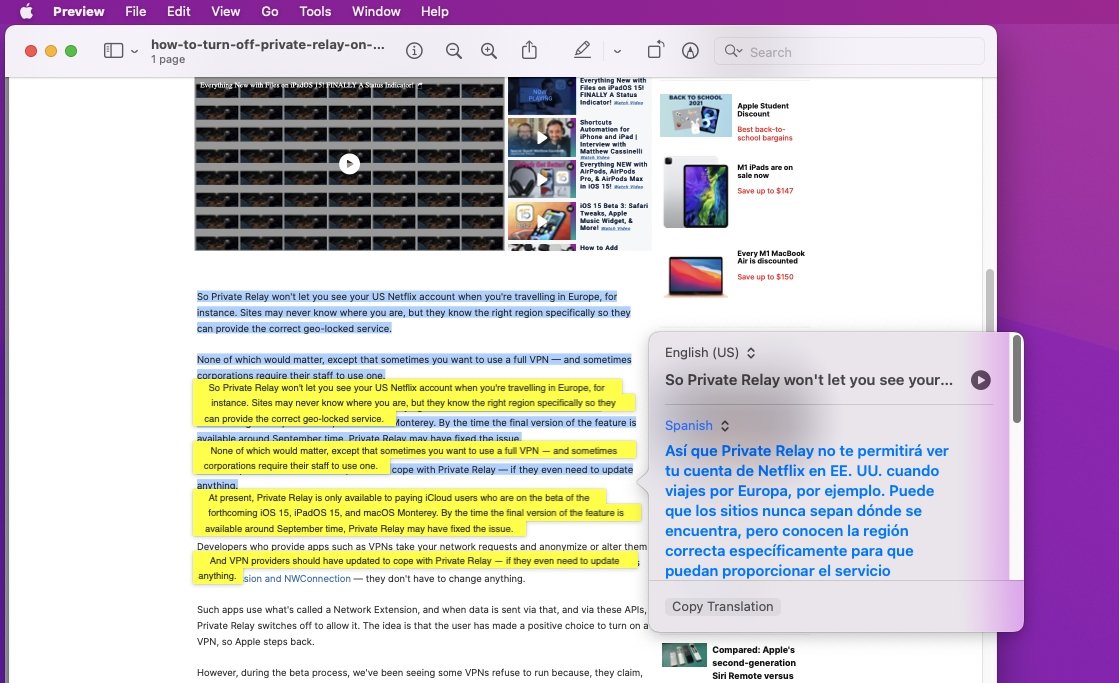This screenshot has height=683, width=1119.
Task: Click the yellow highlighted 'And VPN providers' note
Action: click(x=415, y=568)
